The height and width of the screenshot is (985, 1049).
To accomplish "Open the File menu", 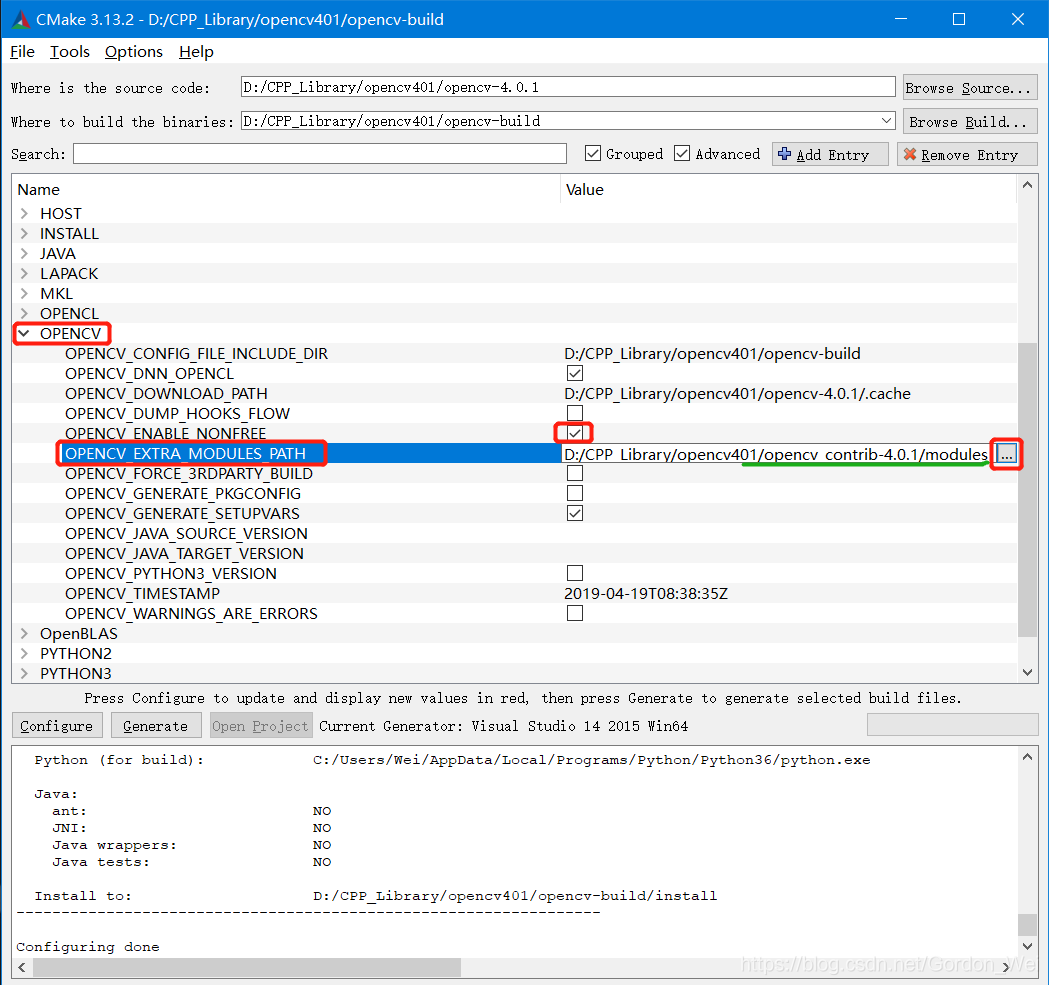I will (21, 52).
